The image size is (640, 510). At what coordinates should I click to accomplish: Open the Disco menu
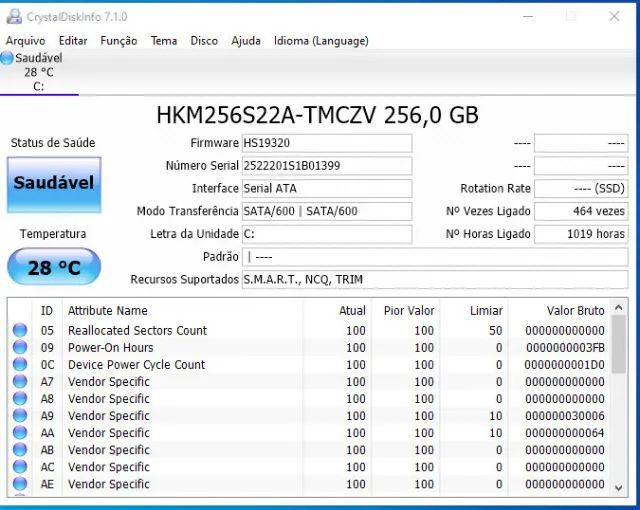pos(204,41)
